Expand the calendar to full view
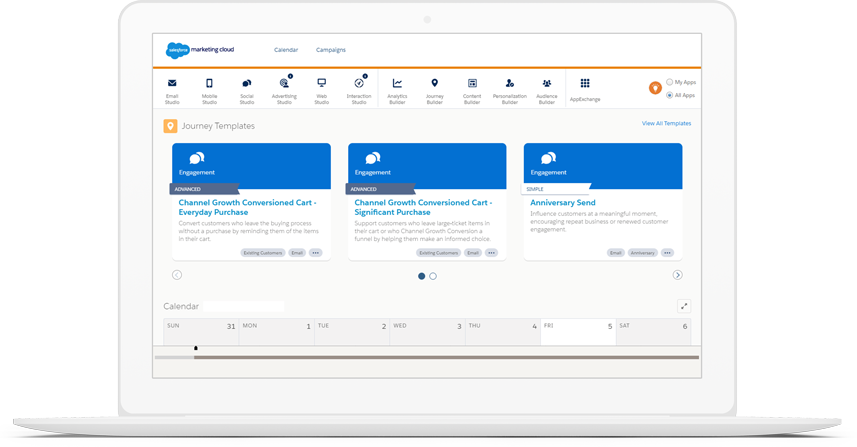Screen dimensions: 857x447 684,306
